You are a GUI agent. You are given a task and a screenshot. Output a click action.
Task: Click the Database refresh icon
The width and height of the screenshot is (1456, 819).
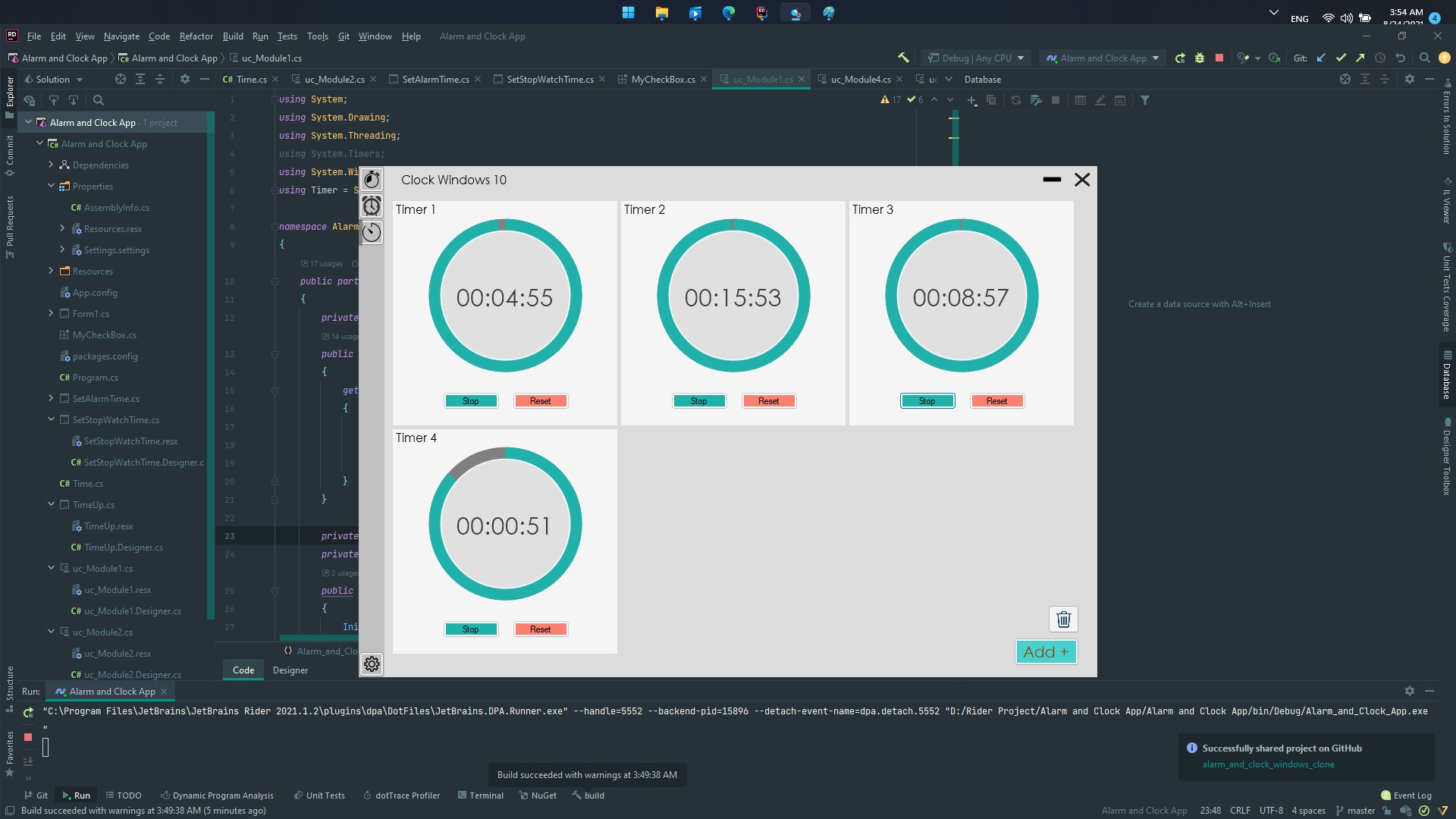click(1016, 100)
